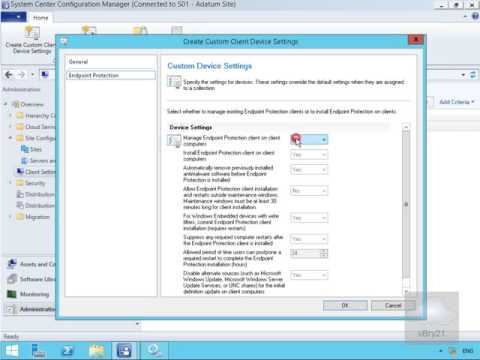The width and height of the screenshot is (480, 360).
Task: Click the navigation Back arrow
Action: (x=9, y=75)
